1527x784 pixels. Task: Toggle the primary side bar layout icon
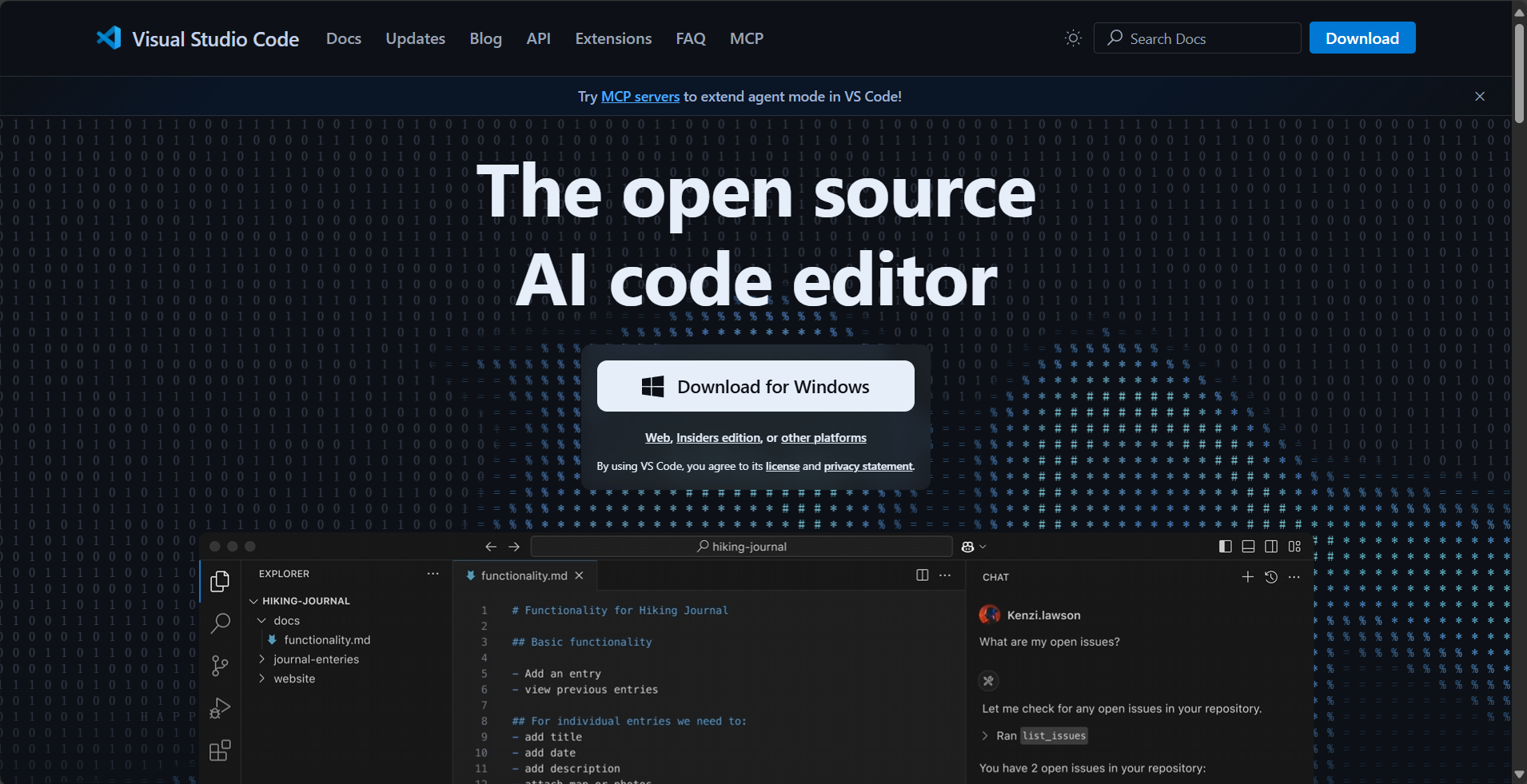1225,547
